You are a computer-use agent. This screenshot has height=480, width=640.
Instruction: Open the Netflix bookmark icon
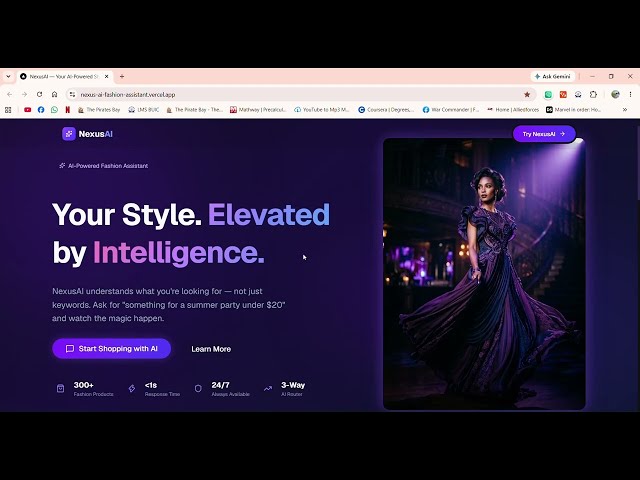pyautogui.click(x=68, y=109)
